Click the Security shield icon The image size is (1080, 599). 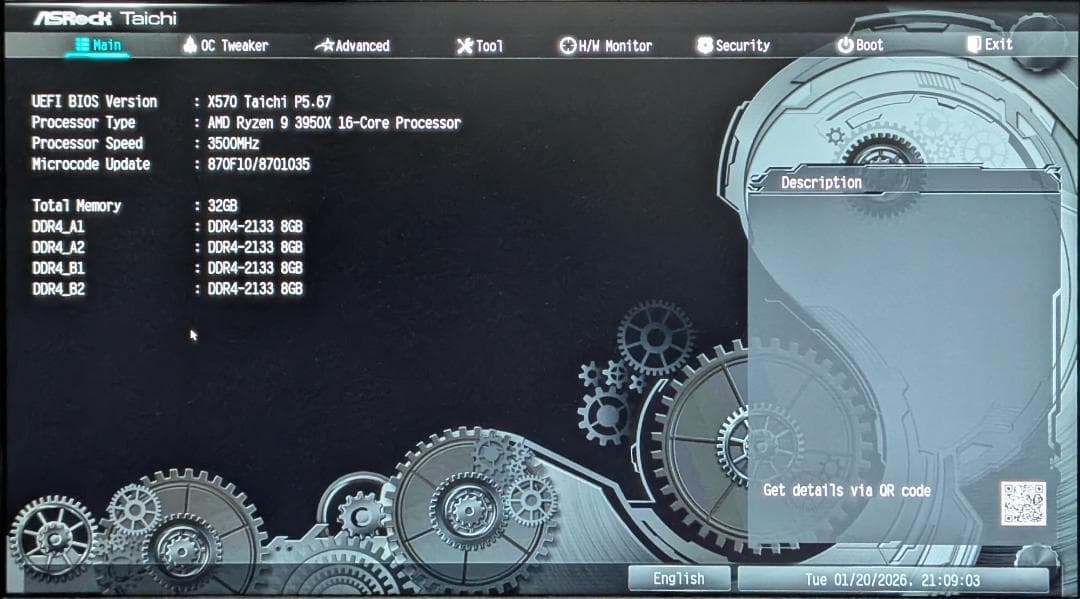pos(705,45)
